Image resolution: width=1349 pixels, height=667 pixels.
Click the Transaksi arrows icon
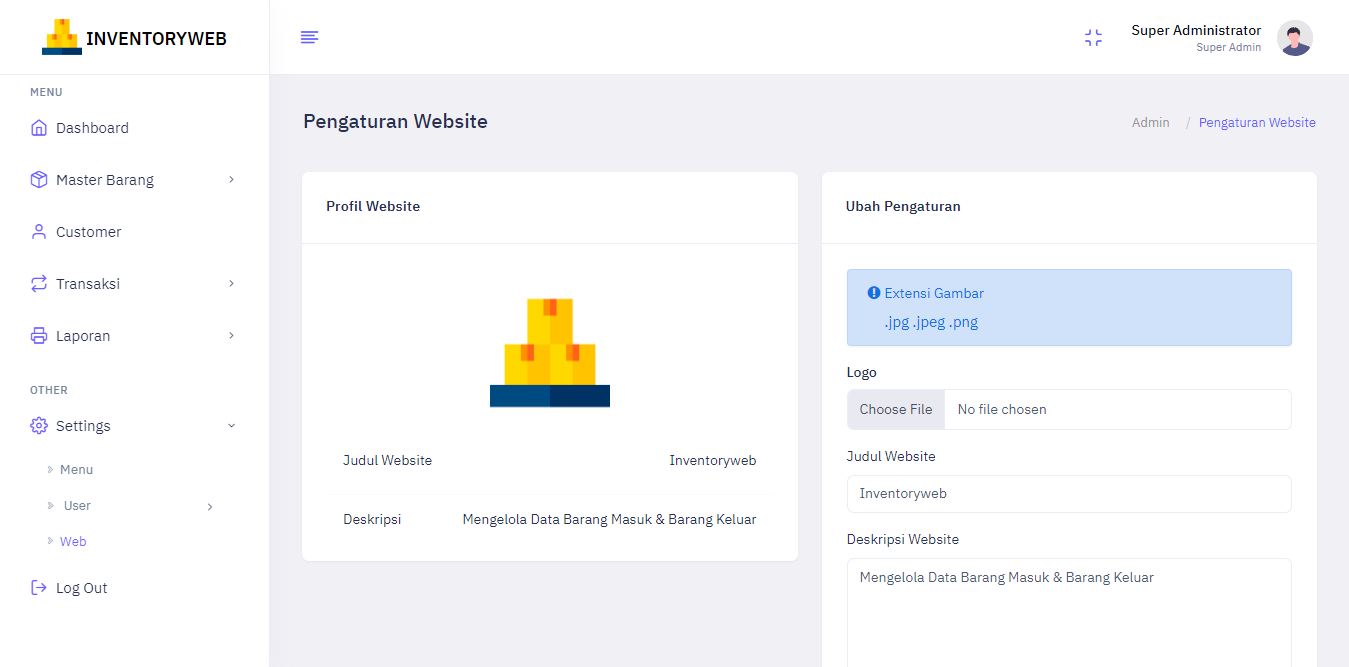pos(38,283)
